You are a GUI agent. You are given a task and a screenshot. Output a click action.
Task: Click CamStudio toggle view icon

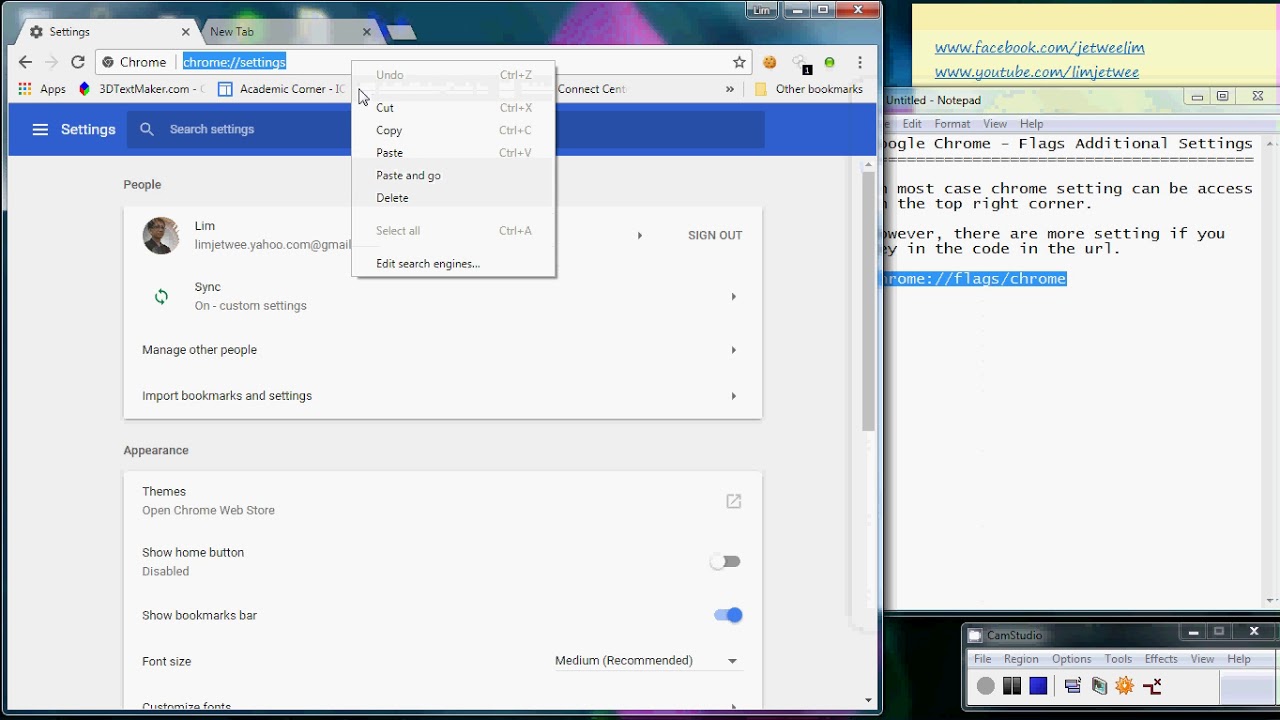tap(1073, 686)
